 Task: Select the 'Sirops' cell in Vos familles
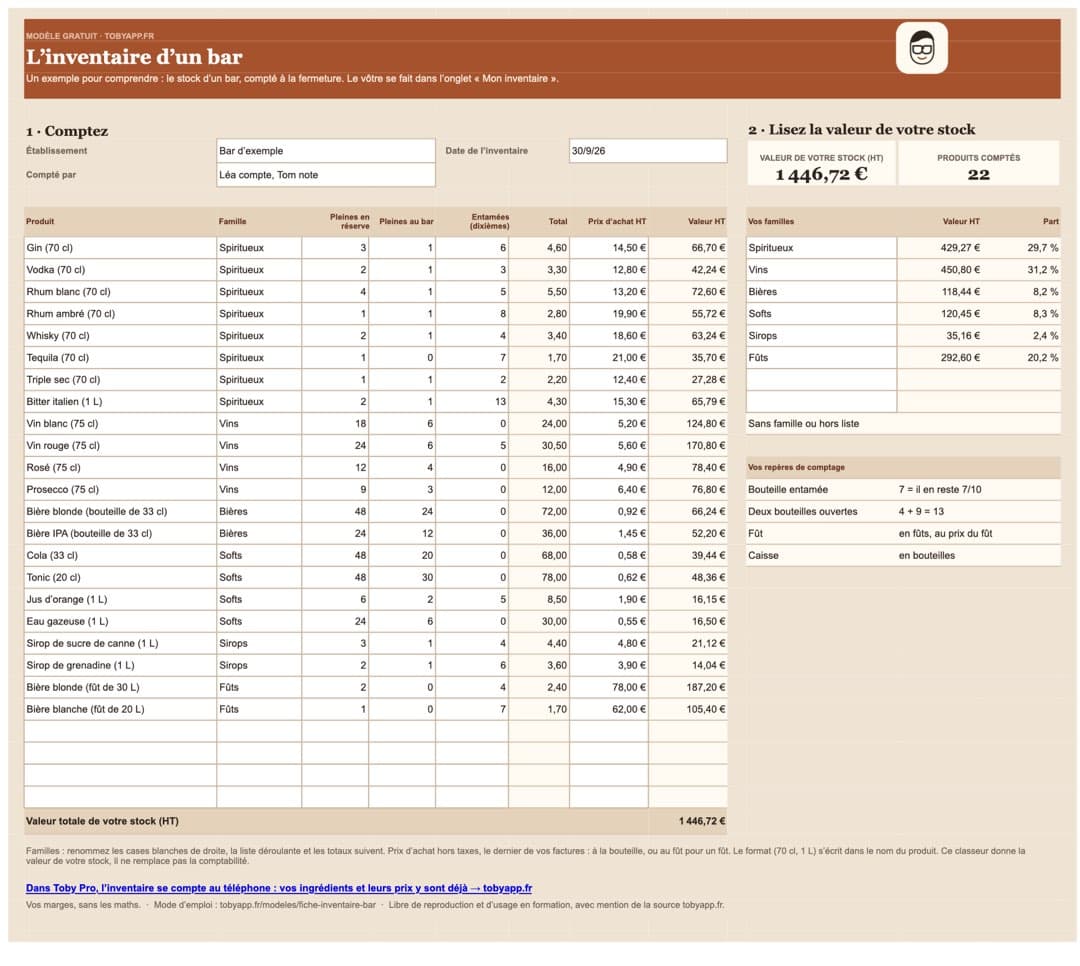click(821, 336)
